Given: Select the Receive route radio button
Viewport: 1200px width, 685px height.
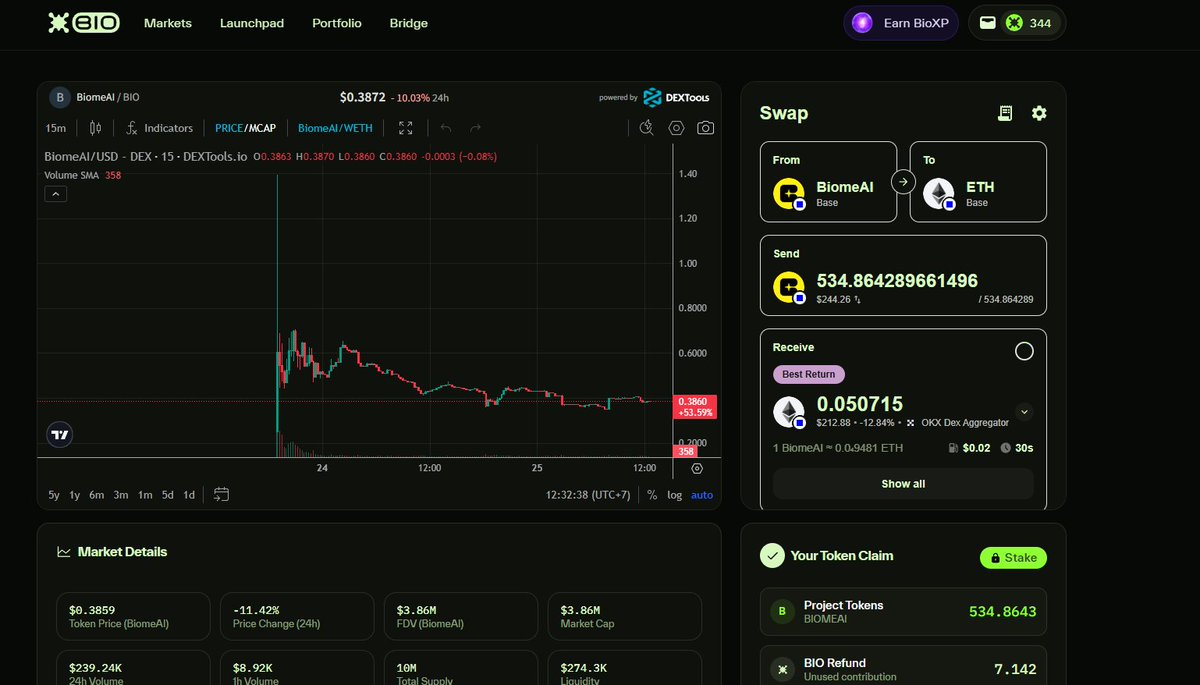Looking at the screenshot, I should 1024,351.
